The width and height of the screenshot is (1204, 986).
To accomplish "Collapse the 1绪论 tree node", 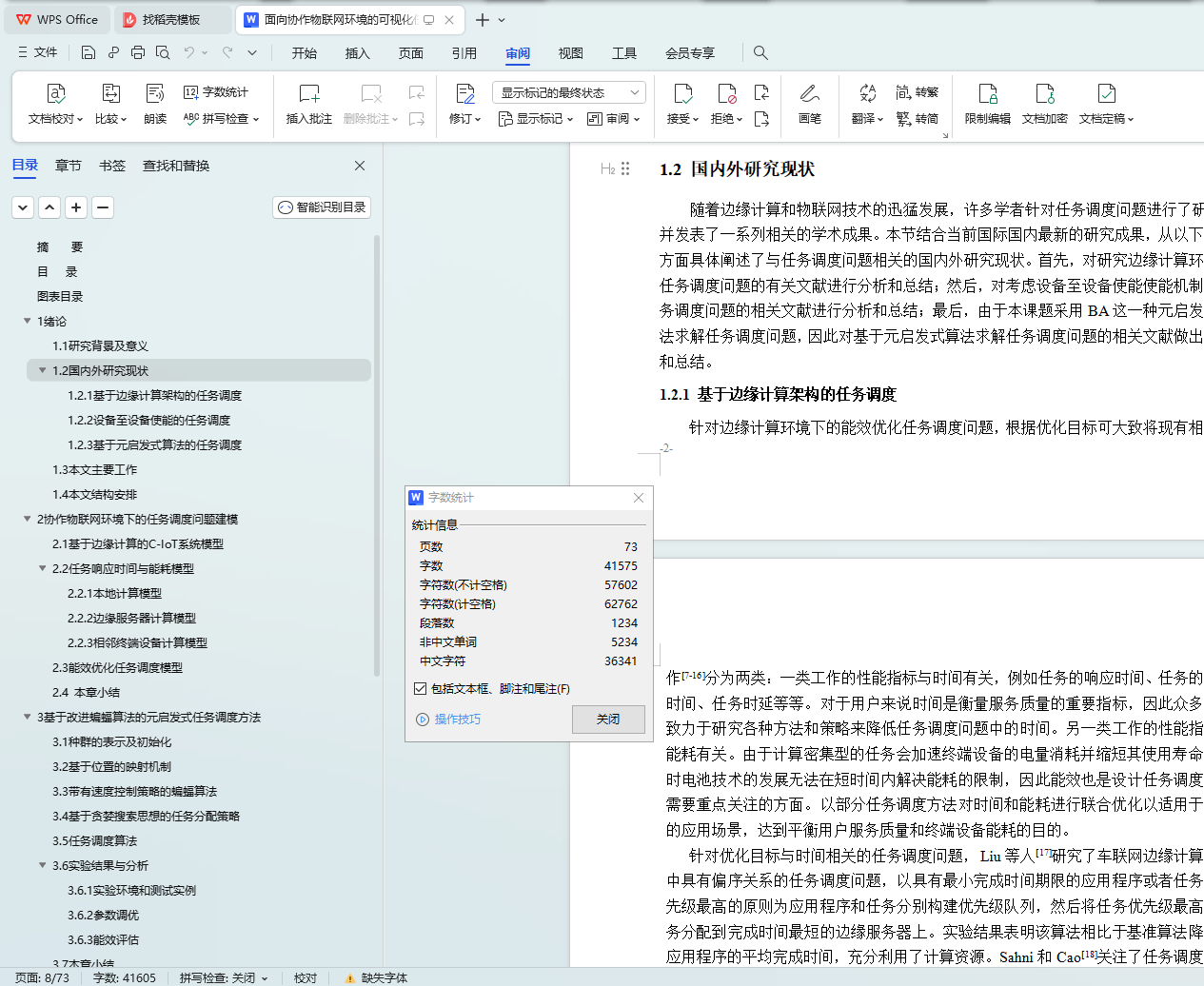I will pyautogui.click(x=28, y=321).
